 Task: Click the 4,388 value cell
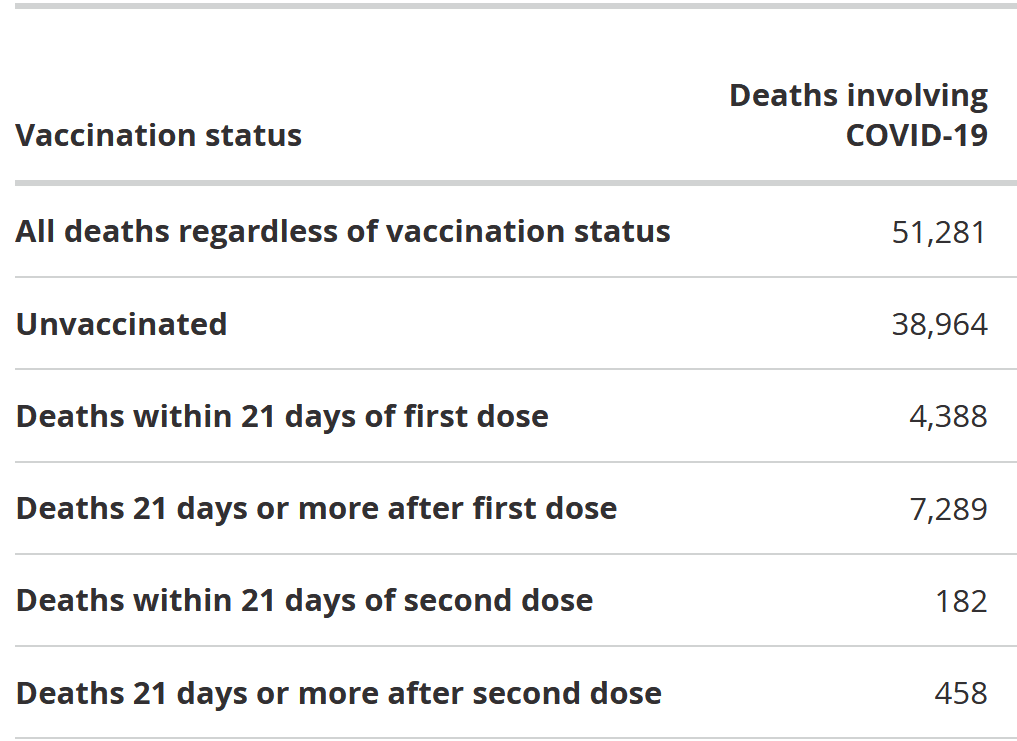(x=948, y=417)
